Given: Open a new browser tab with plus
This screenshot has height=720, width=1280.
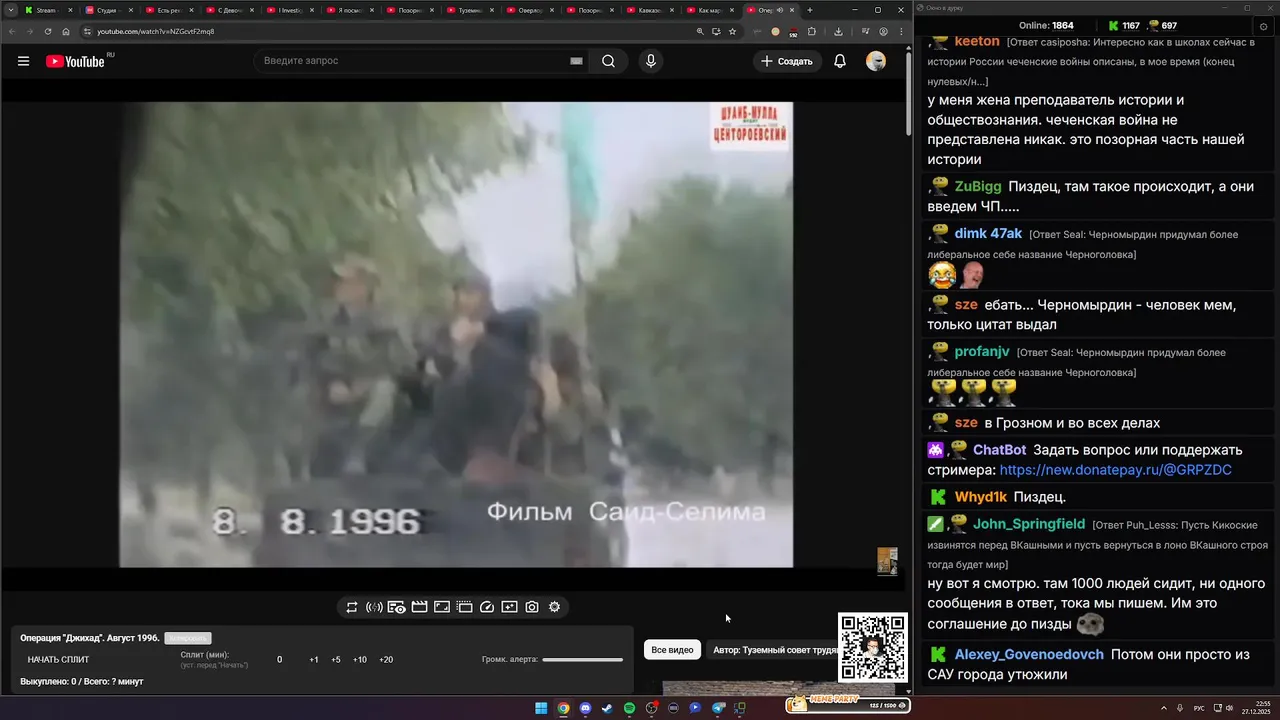Looking at the screenshot, I should point(810,10).
